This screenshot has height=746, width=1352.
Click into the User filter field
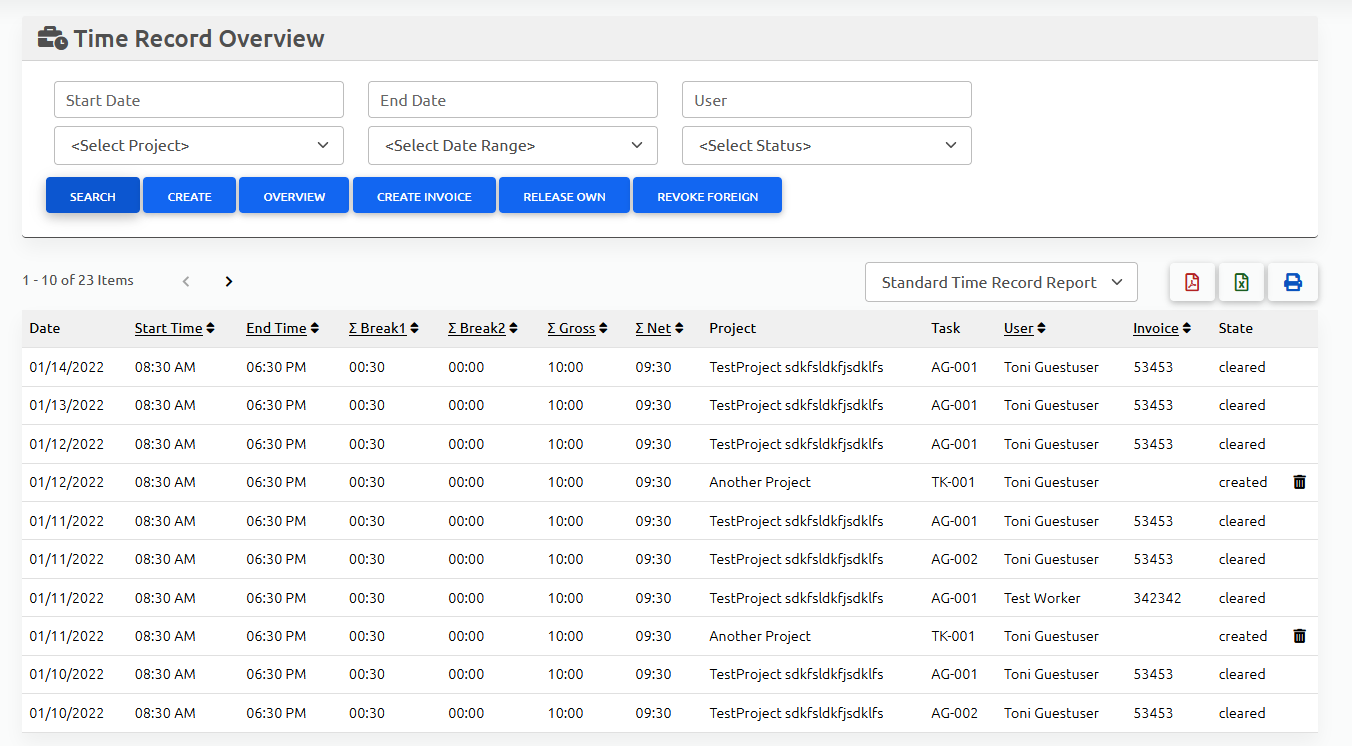(827, 100)
